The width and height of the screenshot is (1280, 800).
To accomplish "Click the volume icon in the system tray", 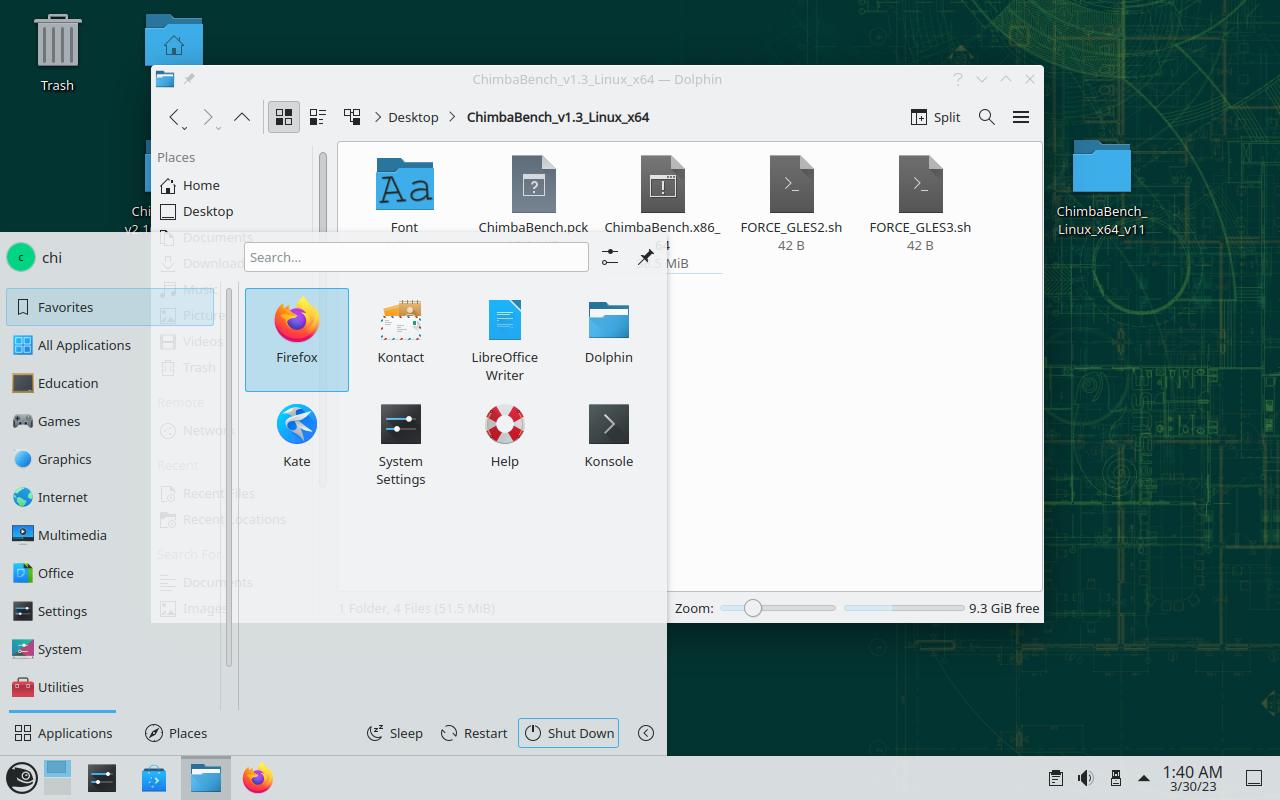I will pos(1085,778).
